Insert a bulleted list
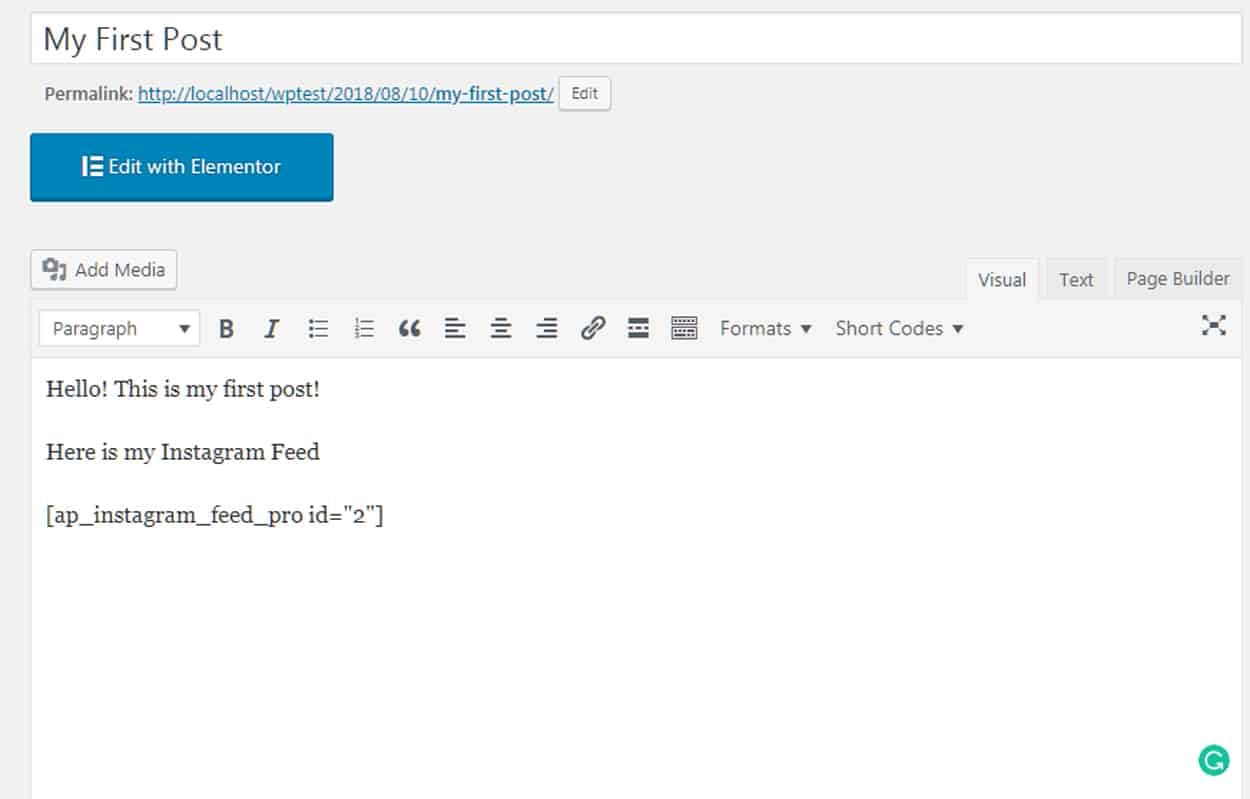 point(318,329)
